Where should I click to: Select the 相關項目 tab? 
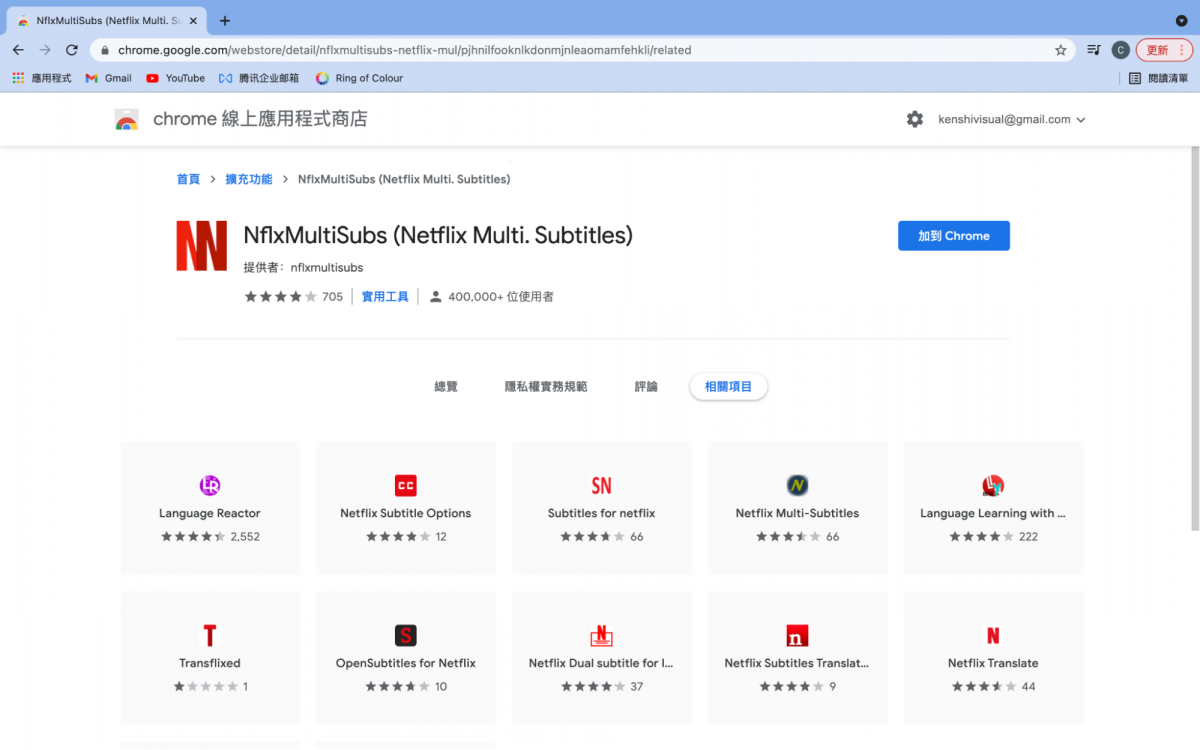(728, 387)
